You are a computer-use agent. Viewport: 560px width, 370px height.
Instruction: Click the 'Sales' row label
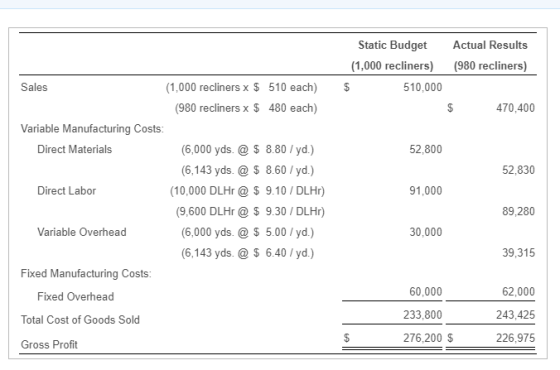pyautogui.click(x=34, y=87)
